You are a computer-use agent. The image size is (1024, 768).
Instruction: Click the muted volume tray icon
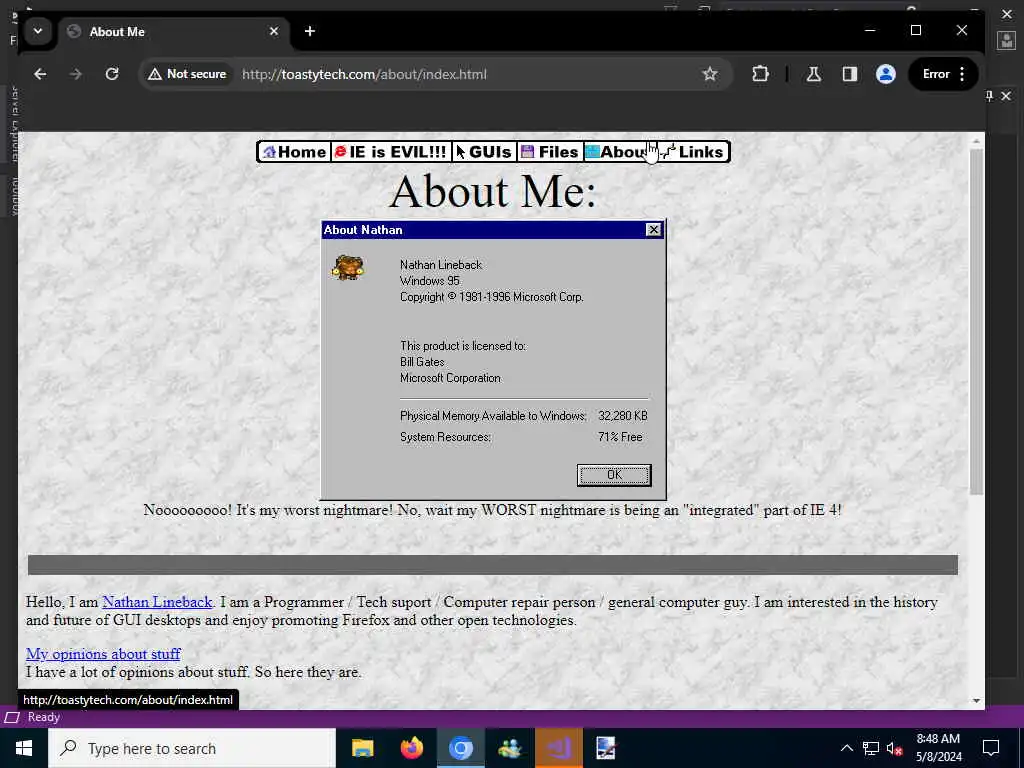click(x=894, y=748)
